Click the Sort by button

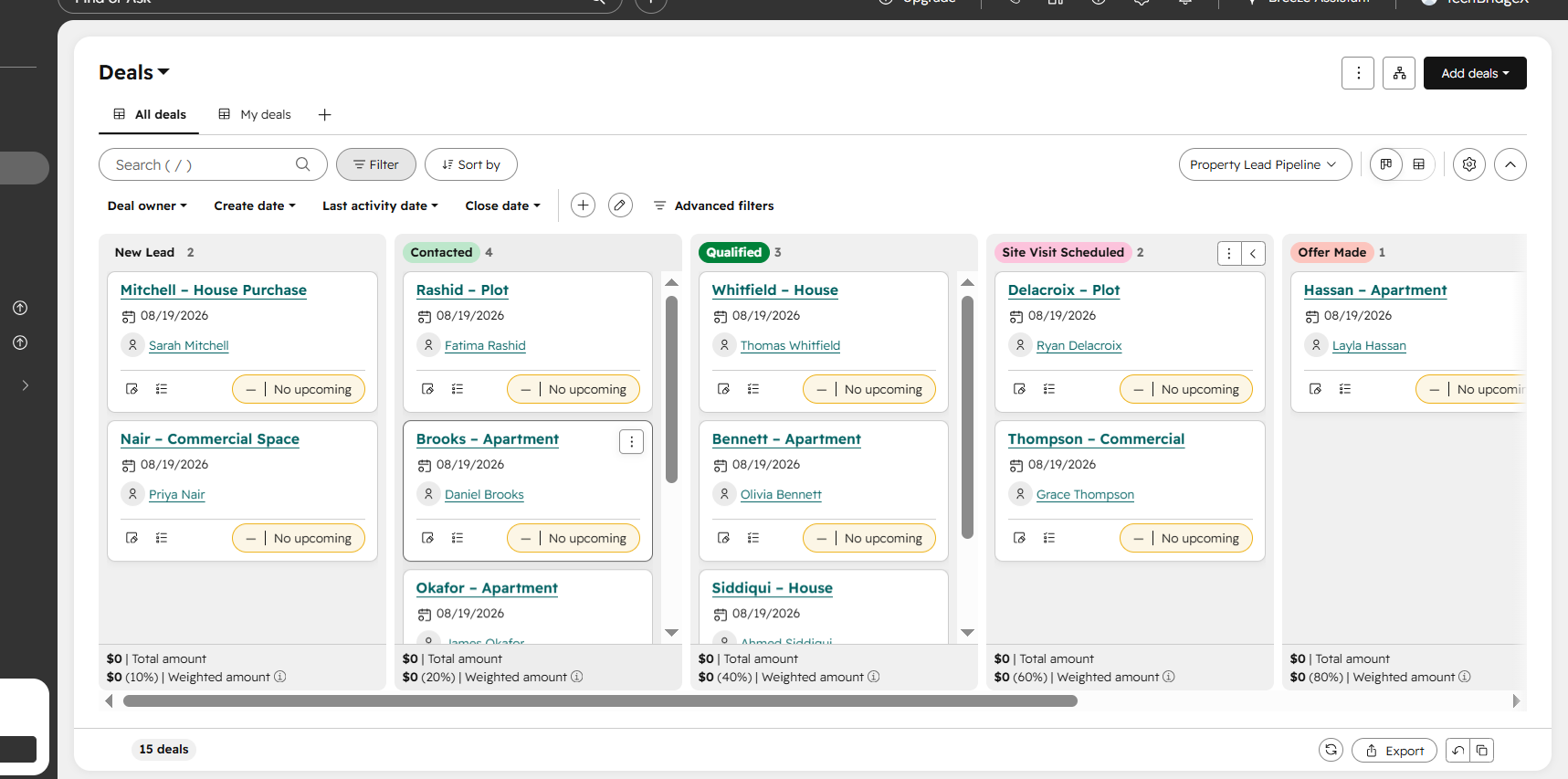coord(471,164)
